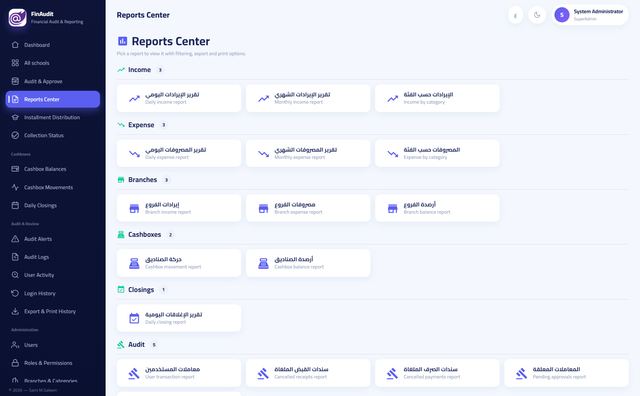The width and height of the screenshot is (640, 396).
Task: Click the Roles & Permissions lock icon
Action: (15, 363)
